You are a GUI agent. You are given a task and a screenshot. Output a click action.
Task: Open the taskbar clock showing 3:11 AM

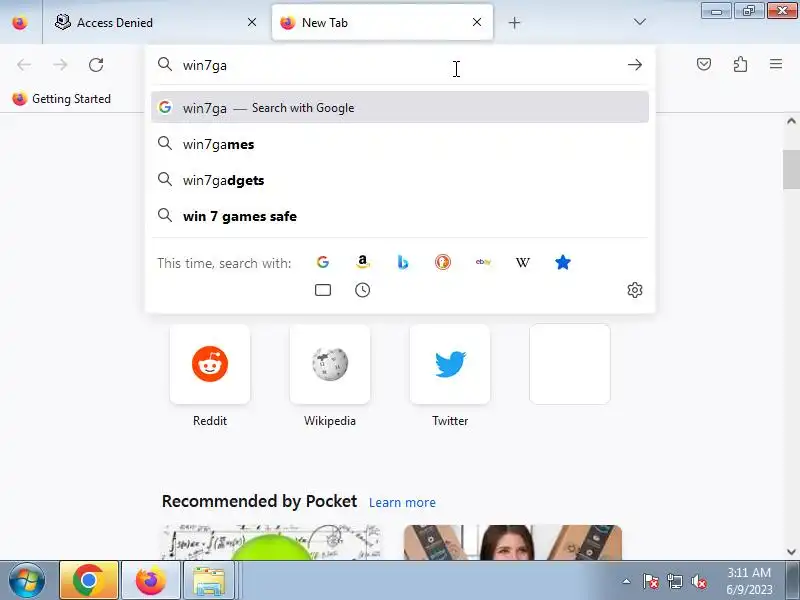[749, 581]
